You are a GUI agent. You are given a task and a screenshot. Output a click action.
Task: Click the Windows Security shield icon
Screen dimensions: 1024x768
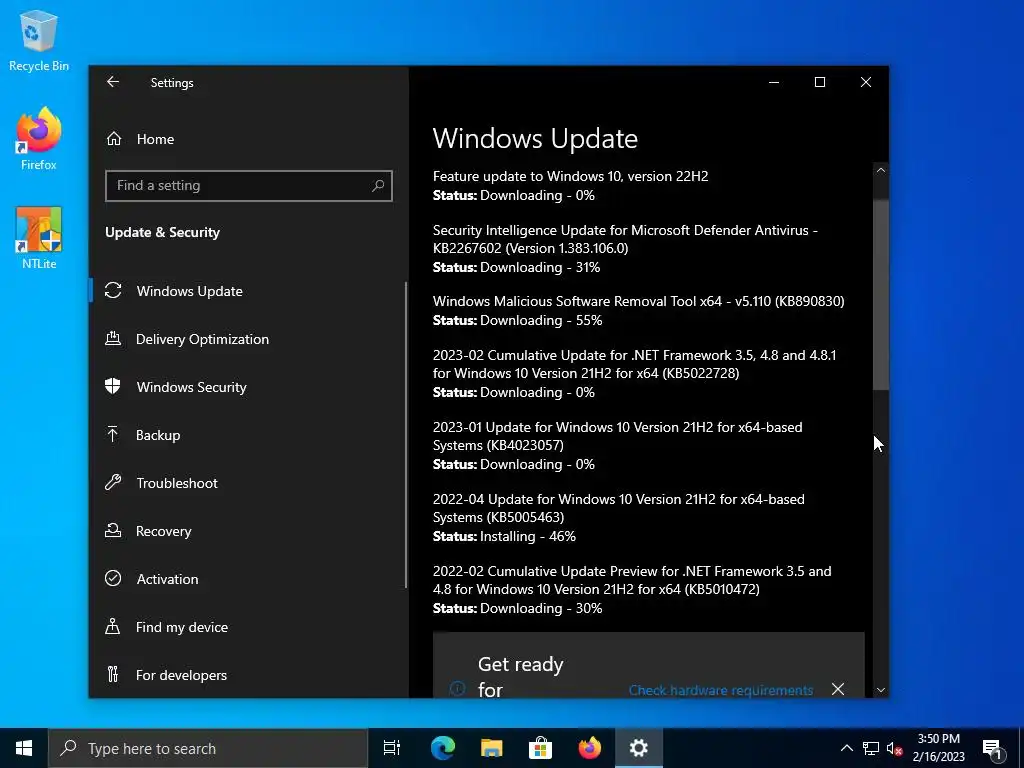coord(112,386)
